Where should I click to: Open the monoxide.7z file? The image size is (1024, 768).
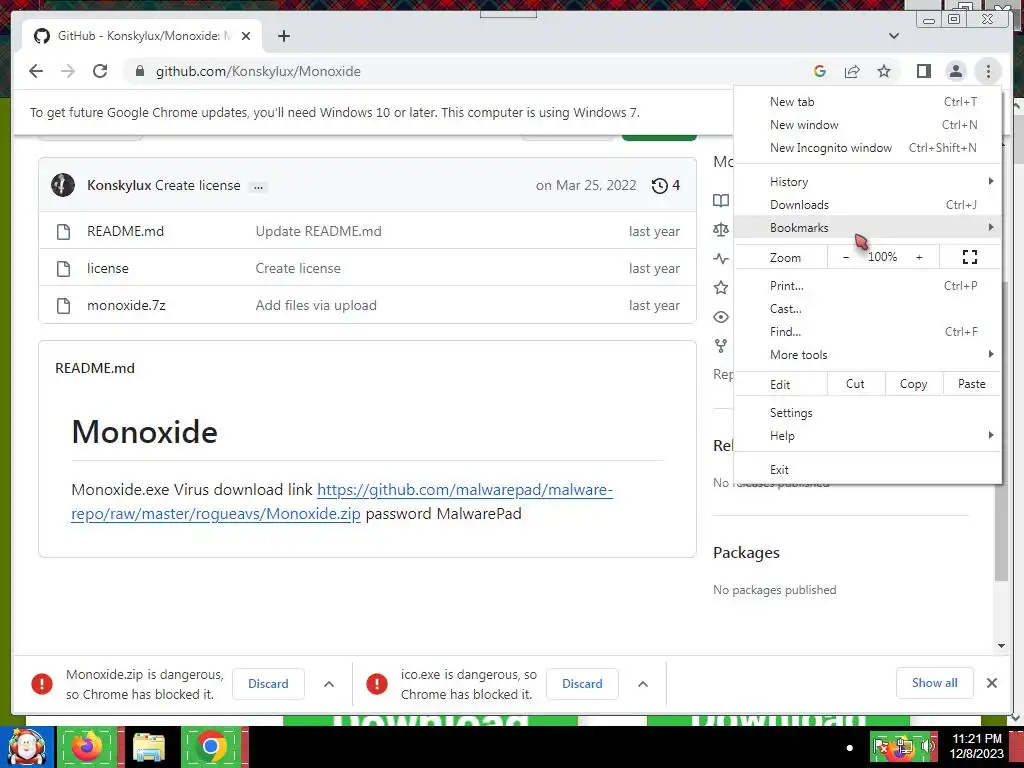(126, 305)
